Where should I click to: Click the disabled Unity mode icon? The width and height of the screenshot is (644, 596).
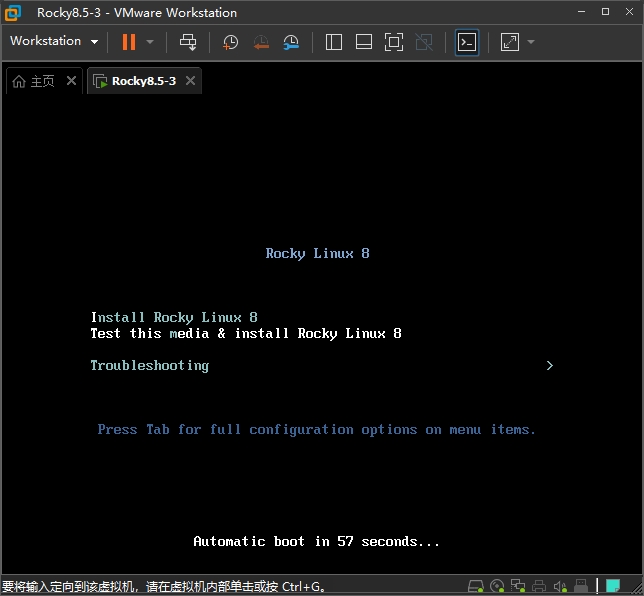click(x=424, y=42)
